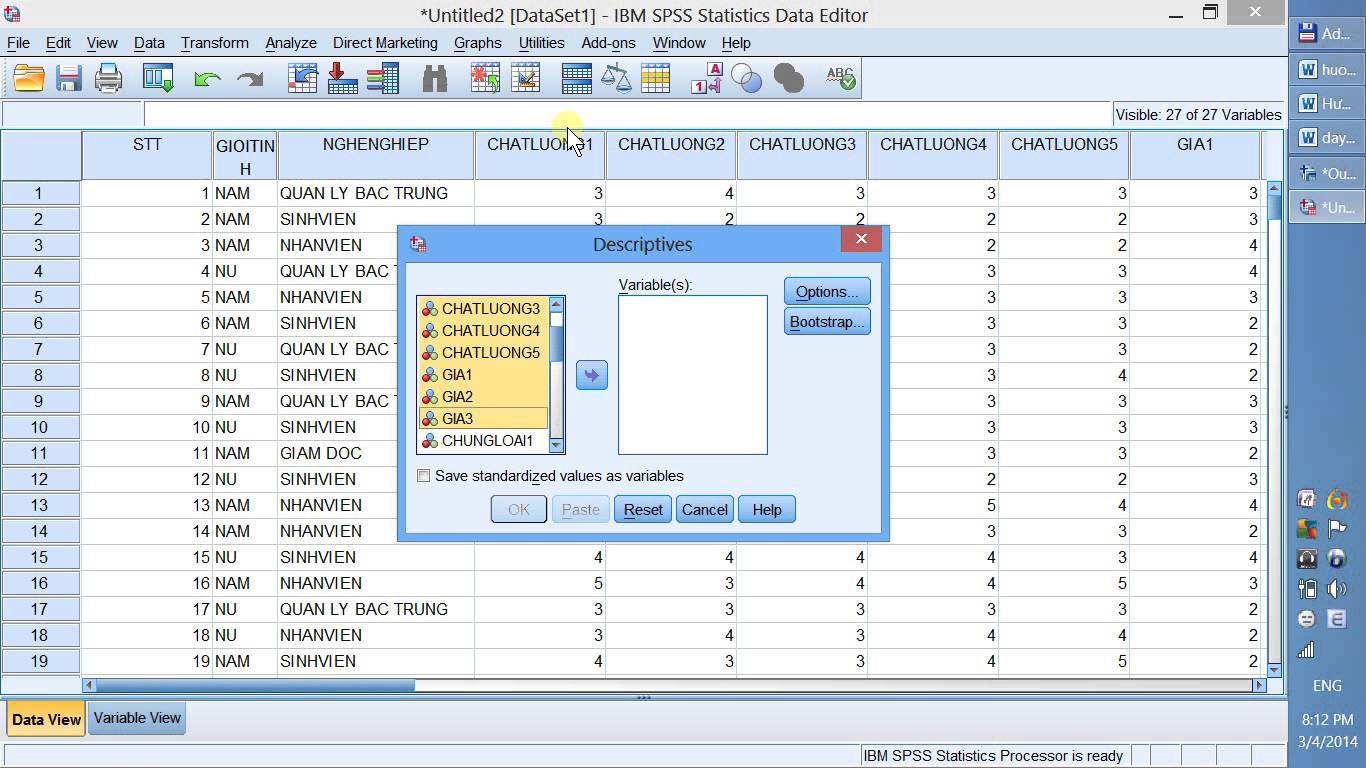The height and width of the screenshot is (768, 1366).
Task: Click the Action Center flag tray icon
Action: point(1337,528)
